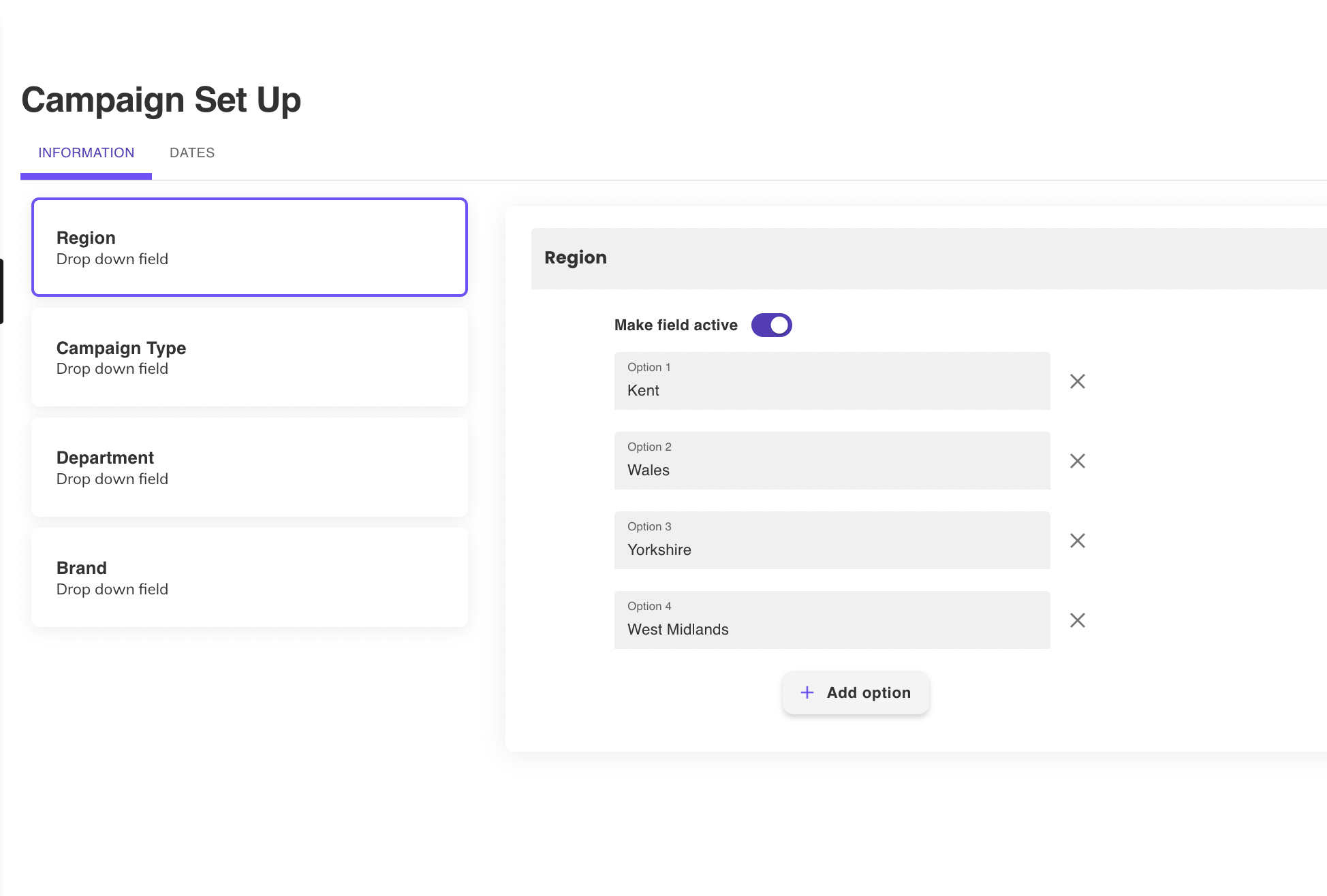The height and width of the screenshot is (896, 1327).
Task: Select the Region drop down field card
Action: tap(249, 247)
